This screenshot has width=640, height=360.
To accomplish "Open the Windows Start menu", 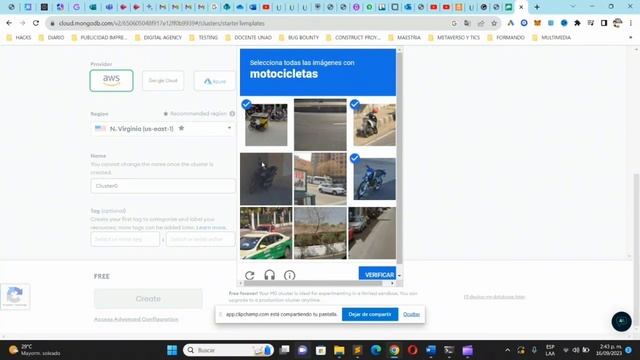I will [172, 350].
